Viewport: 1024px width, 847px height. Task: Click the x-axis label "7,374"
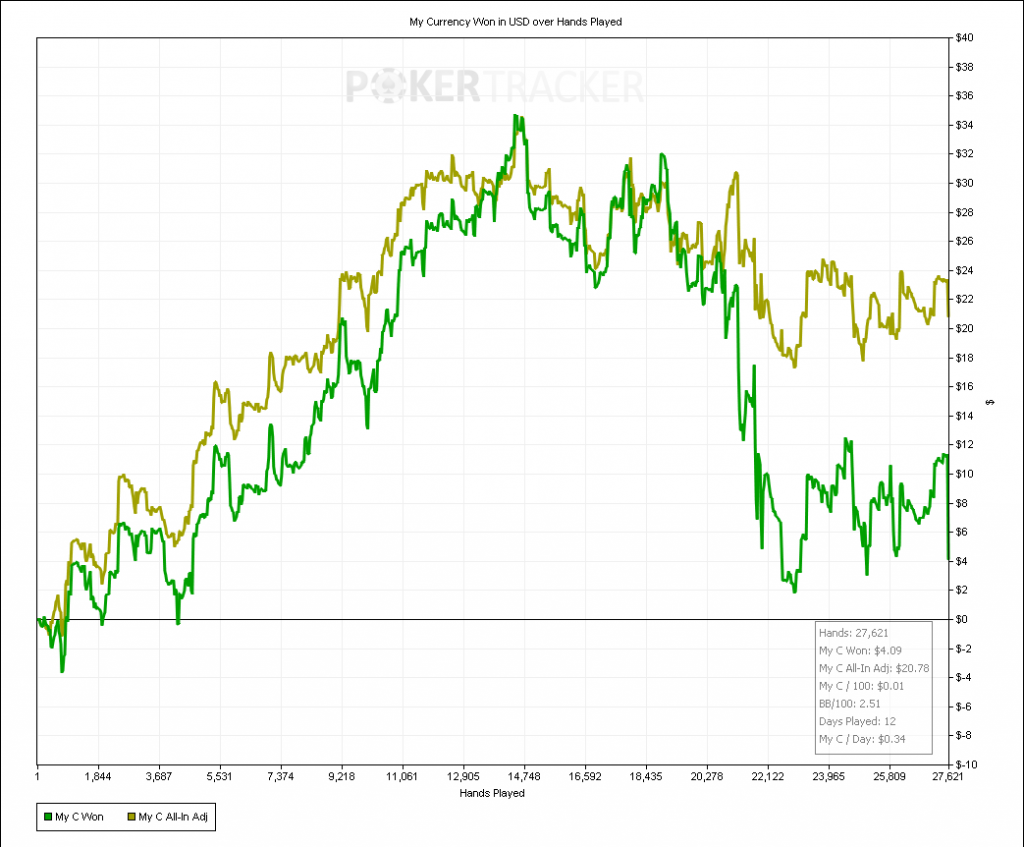pos(280,776)
